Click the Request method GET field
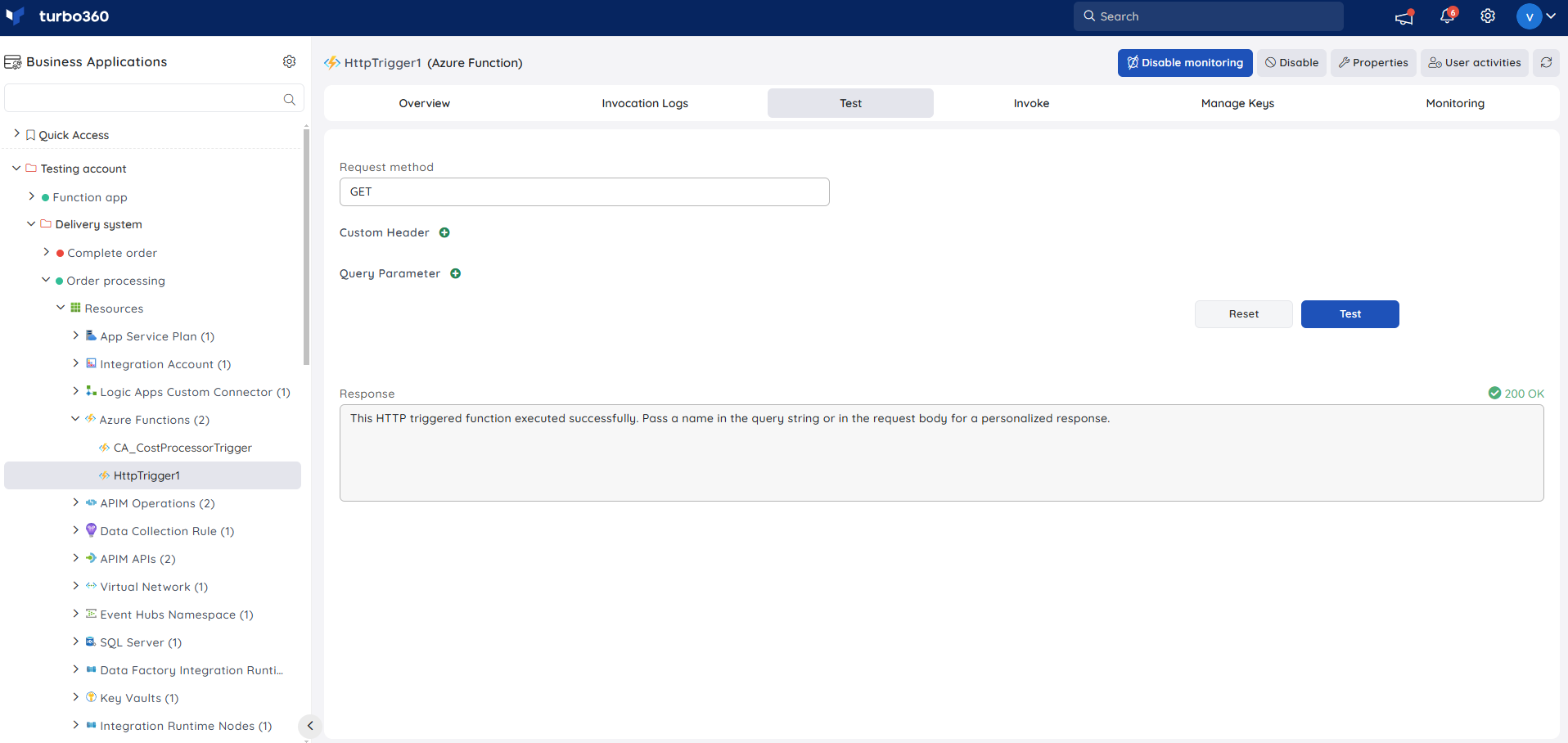The height and width of the screenshot is (743, 1568). pos(584,191)
